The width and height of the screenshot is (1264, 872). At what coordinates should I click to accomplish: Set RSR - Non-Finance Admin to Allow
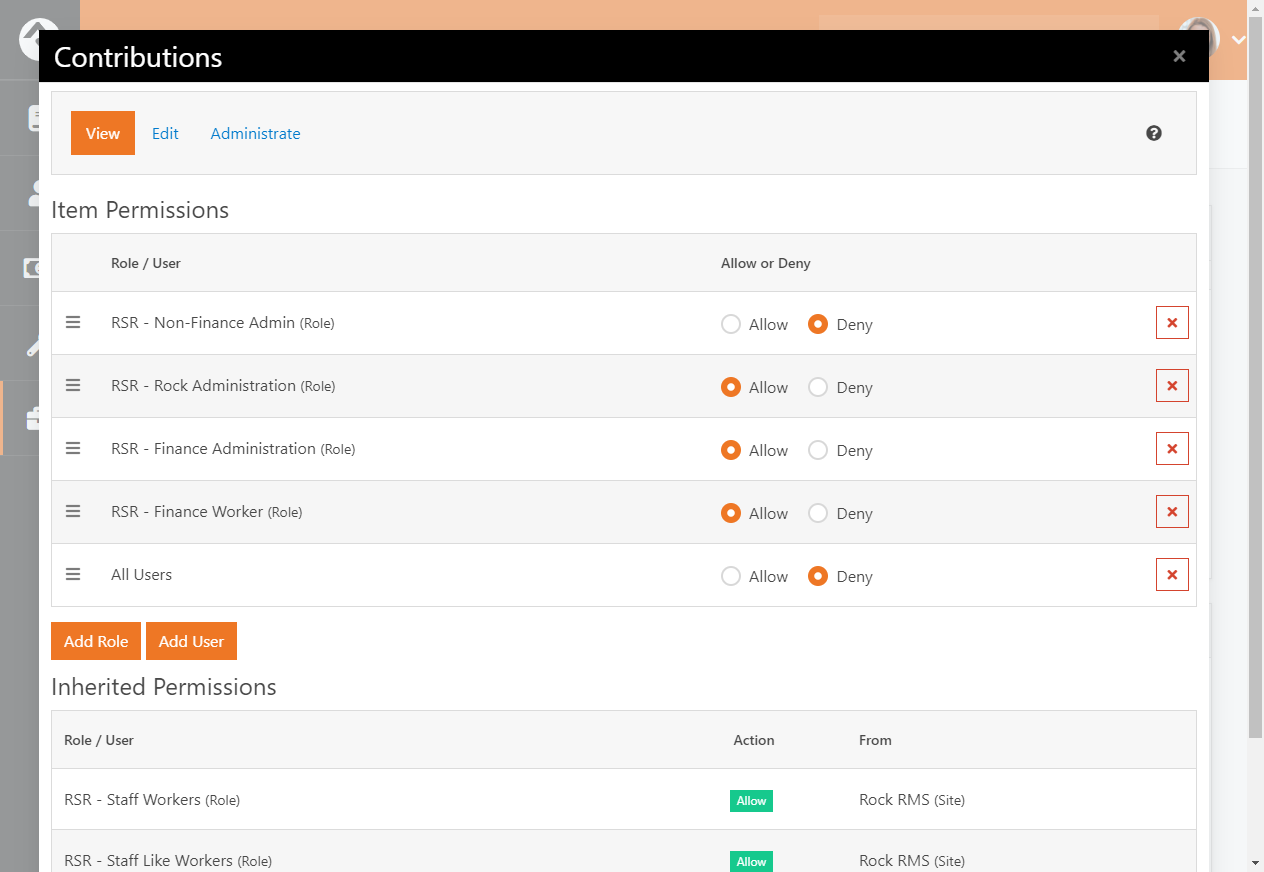(x=731, y=324)
